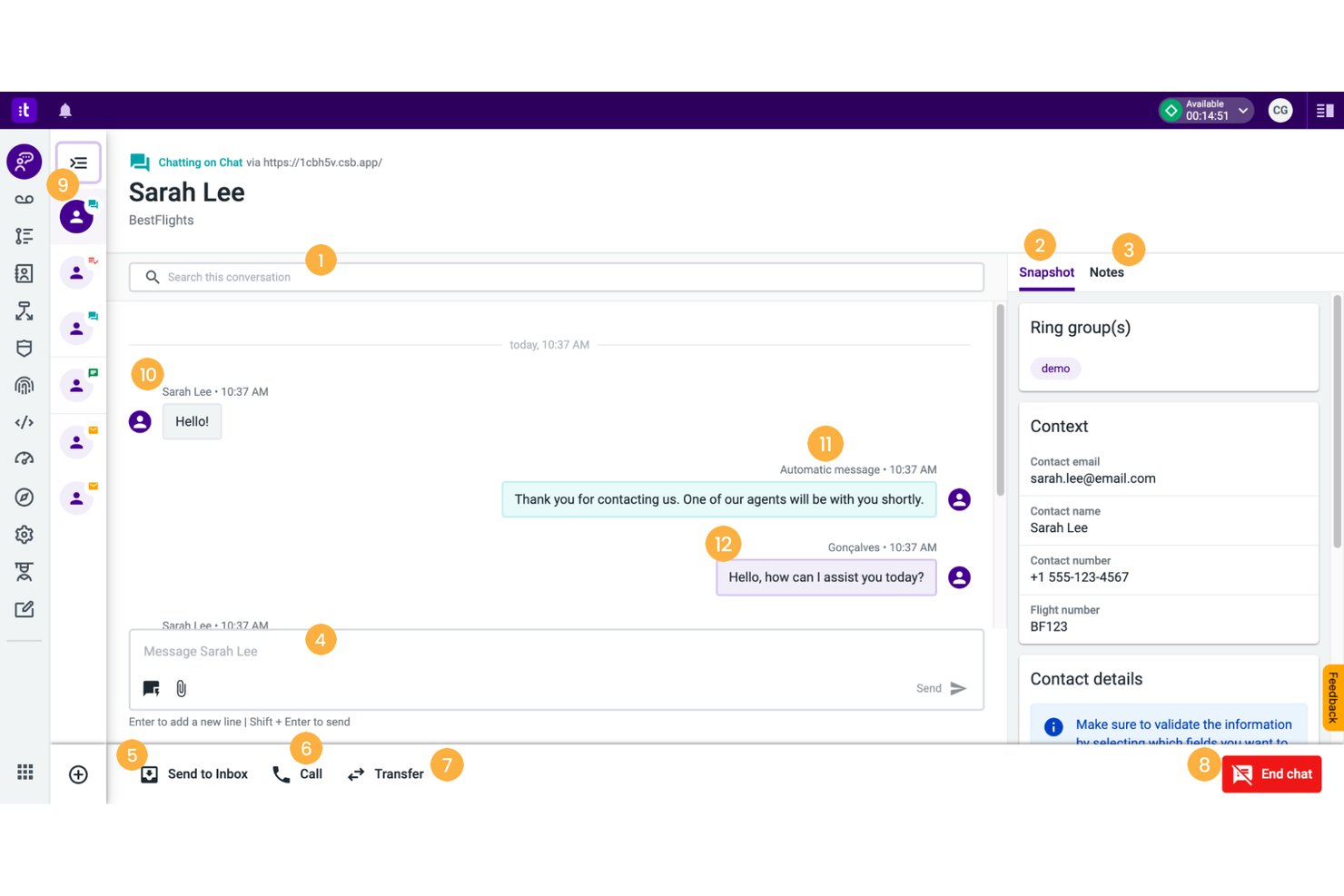The image size is (1344, 896).
Task: Click the automatic Thank you message bubble
Action: point(719,499)
